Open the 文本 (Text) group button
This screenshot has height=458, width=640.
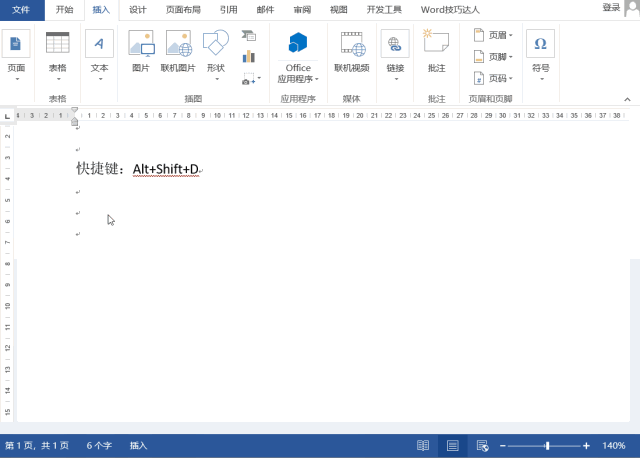(x=99, y=54)
